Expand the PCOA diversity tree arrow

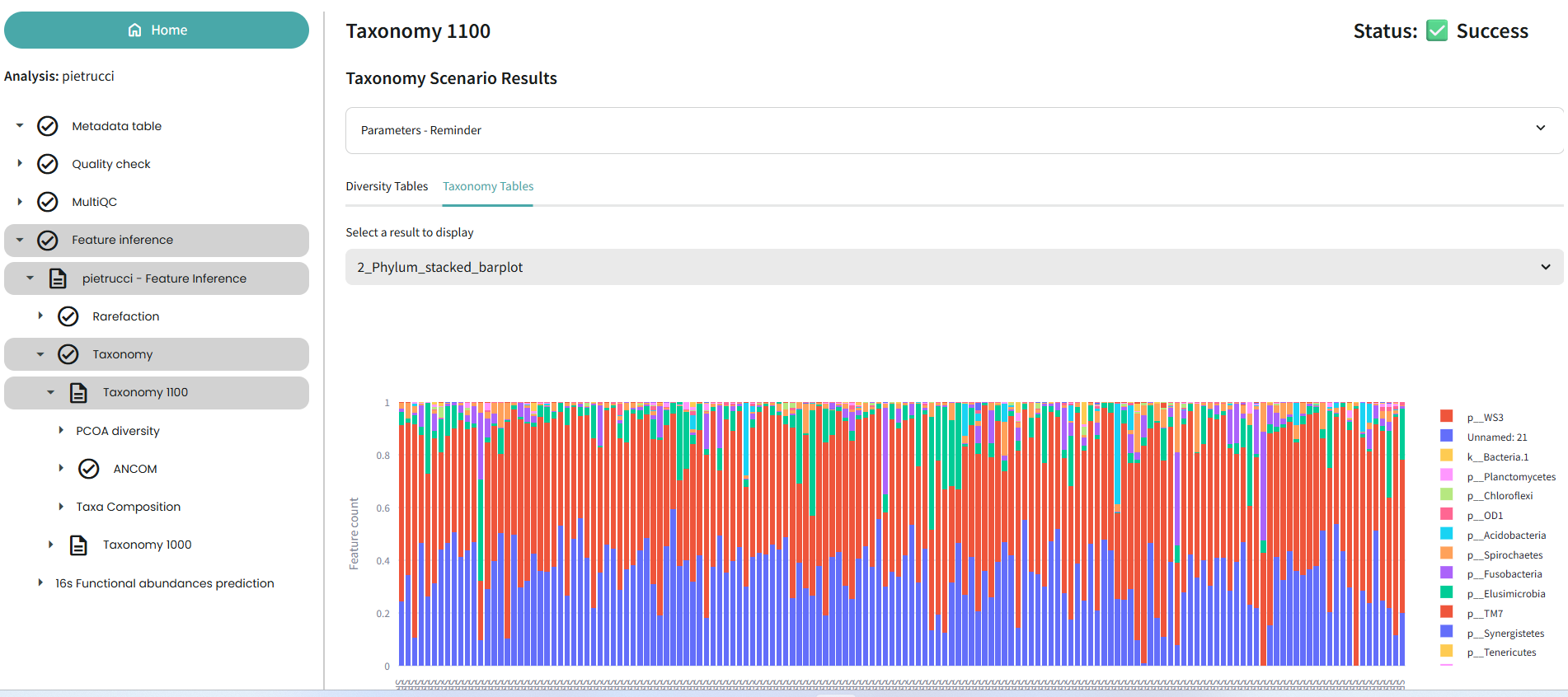point(61,430)
